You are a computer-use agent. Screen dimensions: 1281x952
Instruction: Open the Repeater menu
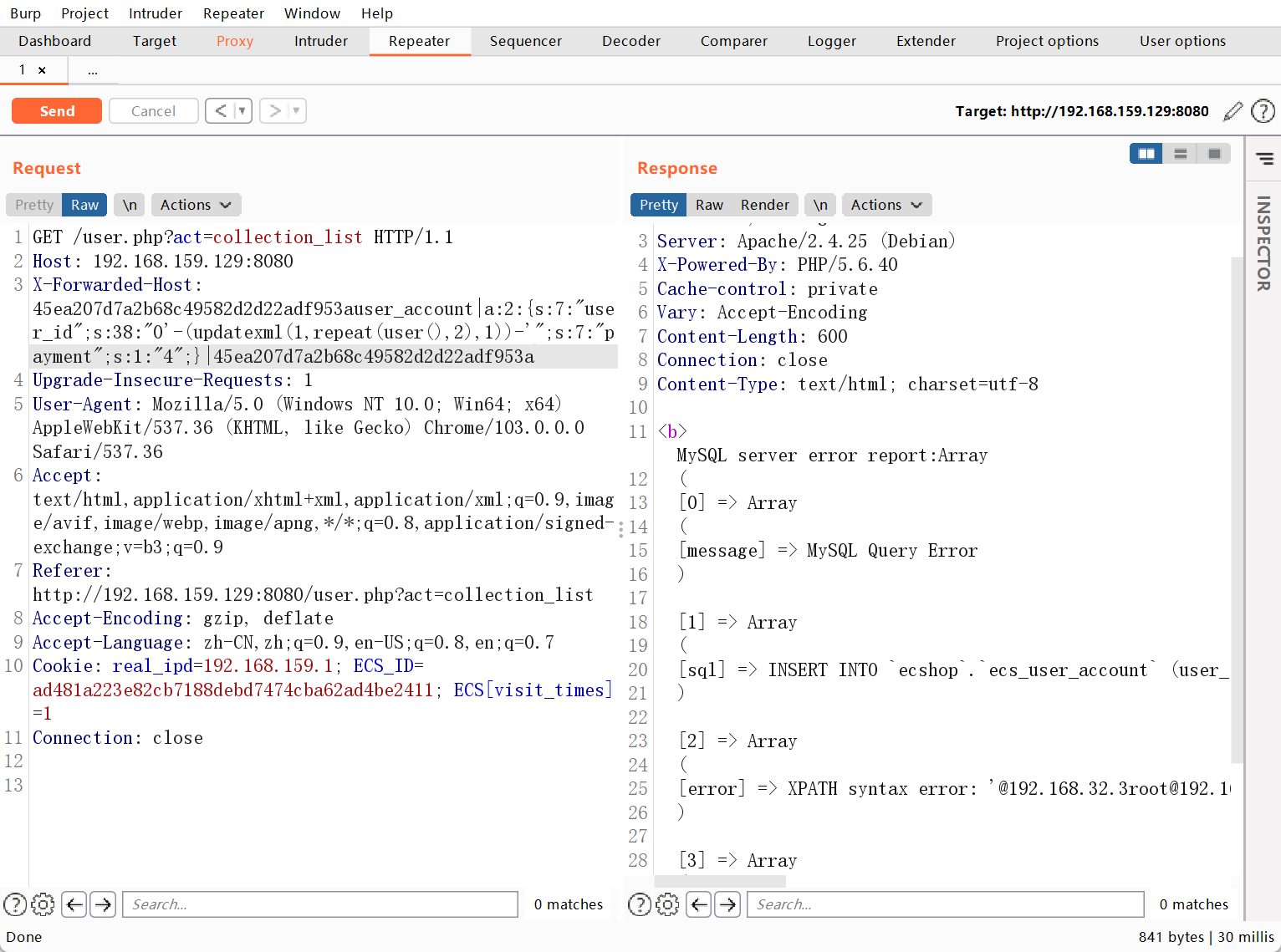click(233, 13)
